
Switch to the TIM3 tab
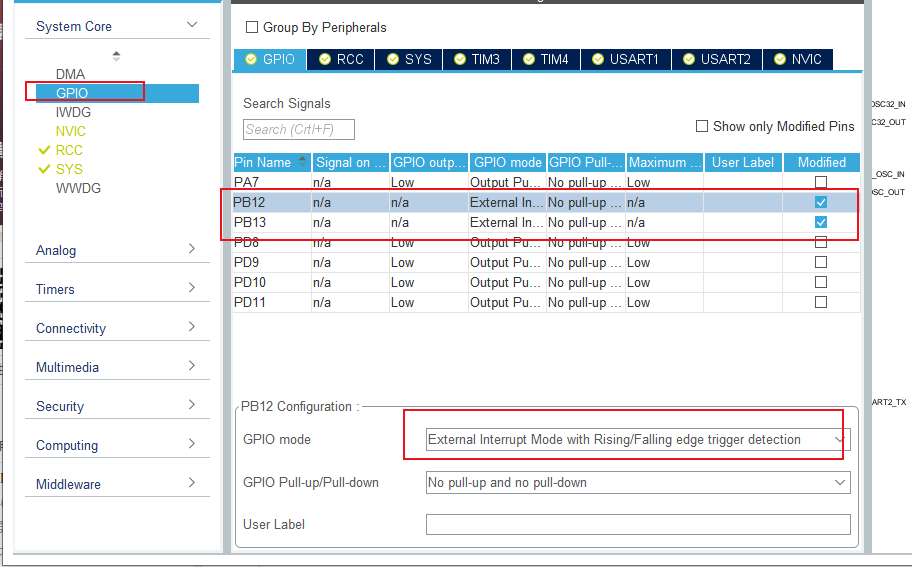point(477,59)
